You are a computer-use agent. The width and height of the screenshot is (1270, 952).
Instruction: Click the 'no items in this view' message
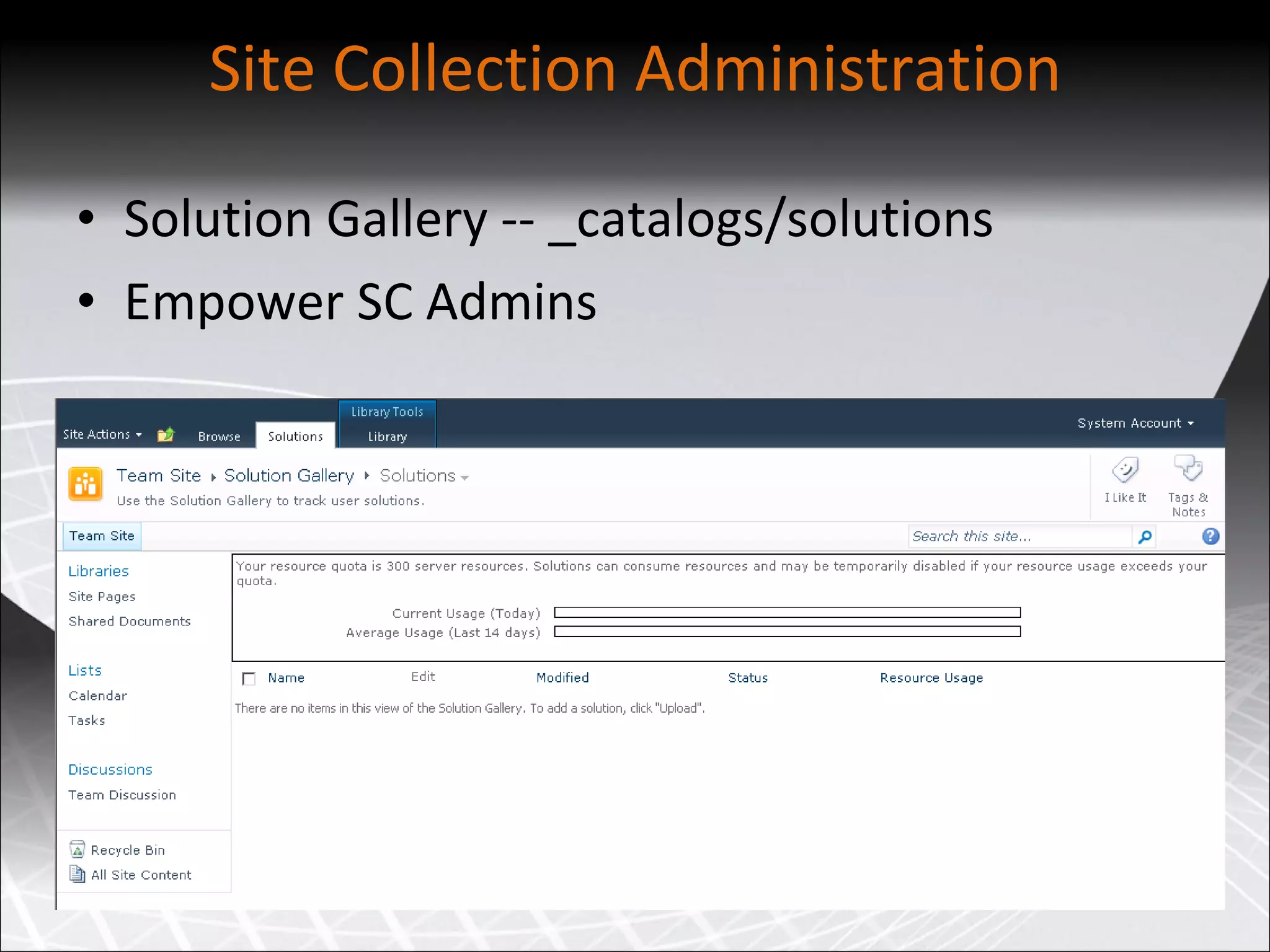point(469,708)
